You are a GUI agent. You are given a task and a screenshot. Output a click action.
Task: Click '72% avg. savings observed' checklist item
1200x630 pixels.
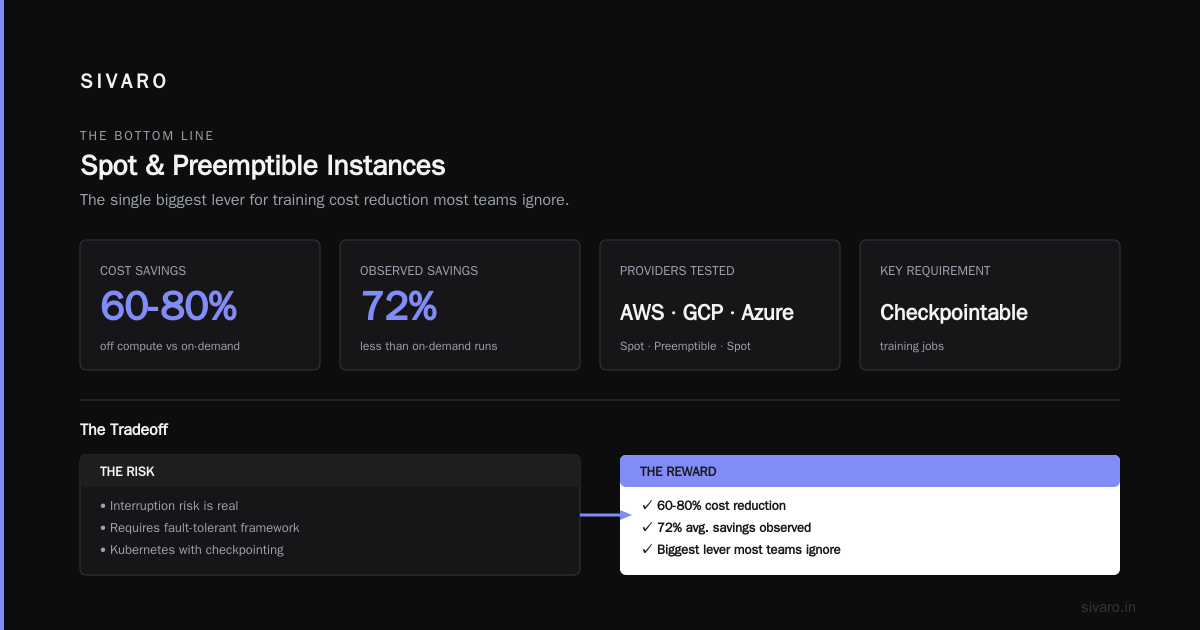(x=727, y=528)
